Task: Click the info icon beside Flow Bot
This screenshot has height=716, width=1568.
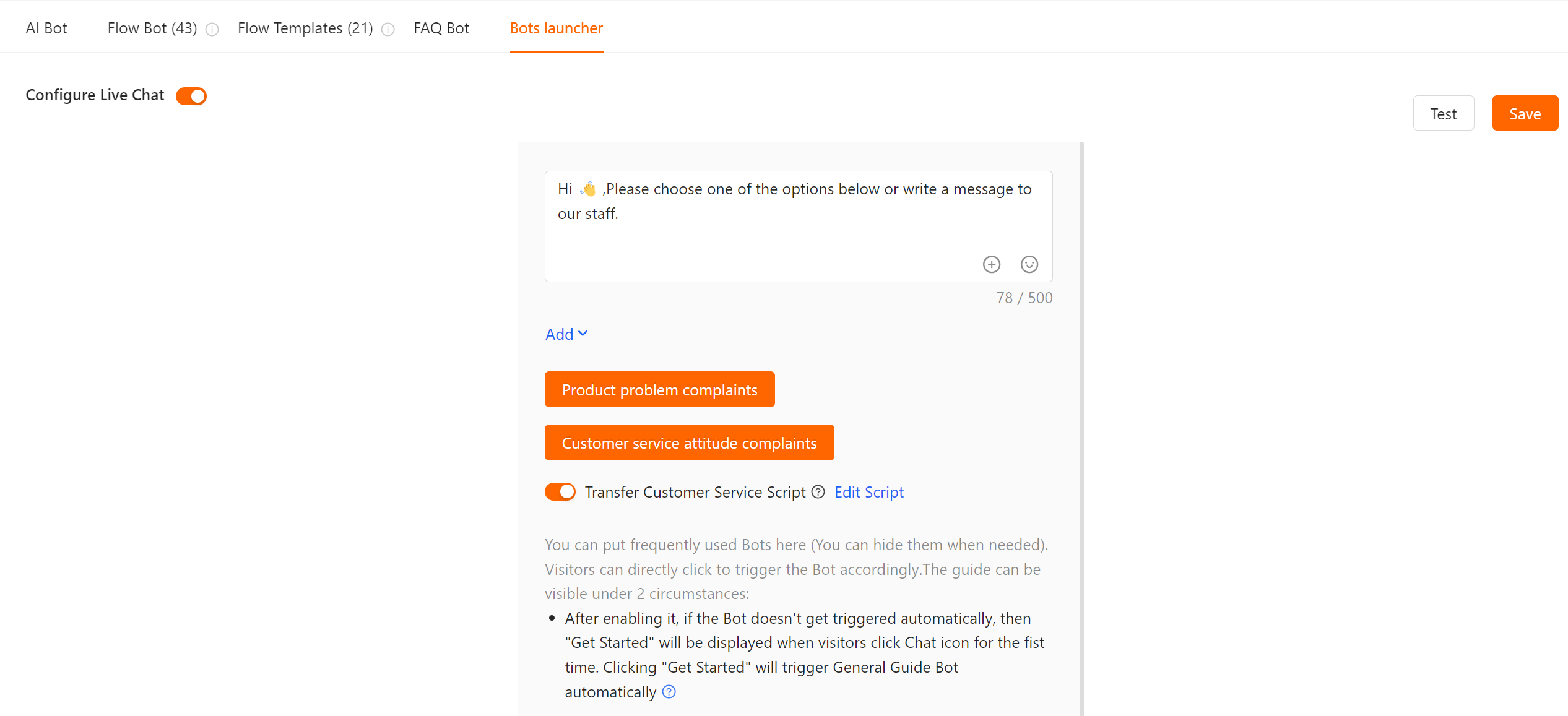Action: tap(212, 29)
